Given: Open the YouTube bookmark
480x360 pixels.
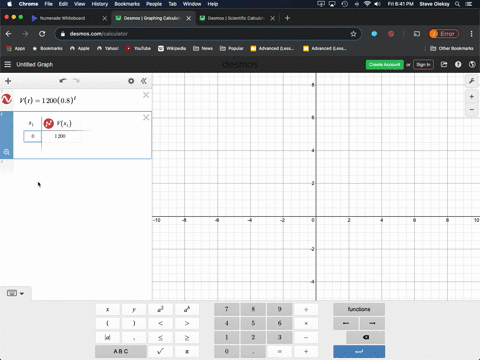Looking at the screenshot, I should (138, 48).
